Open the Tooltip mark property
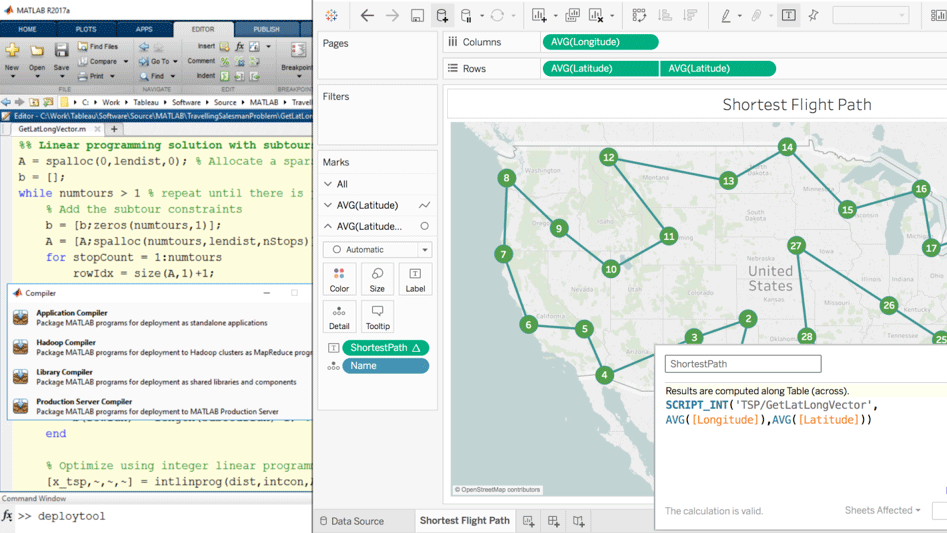The height and width of the screenshot is (533, 947). [x=377, y=317]
